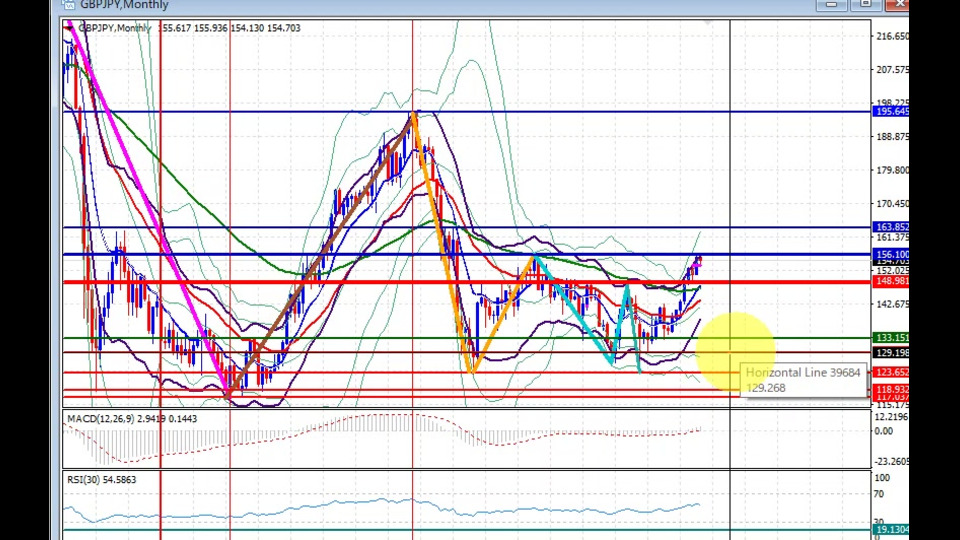Click the small arrow icon before GBPJPY chart label
The height and width of the screenshot is (540, 960).
(x=69, y=28)
